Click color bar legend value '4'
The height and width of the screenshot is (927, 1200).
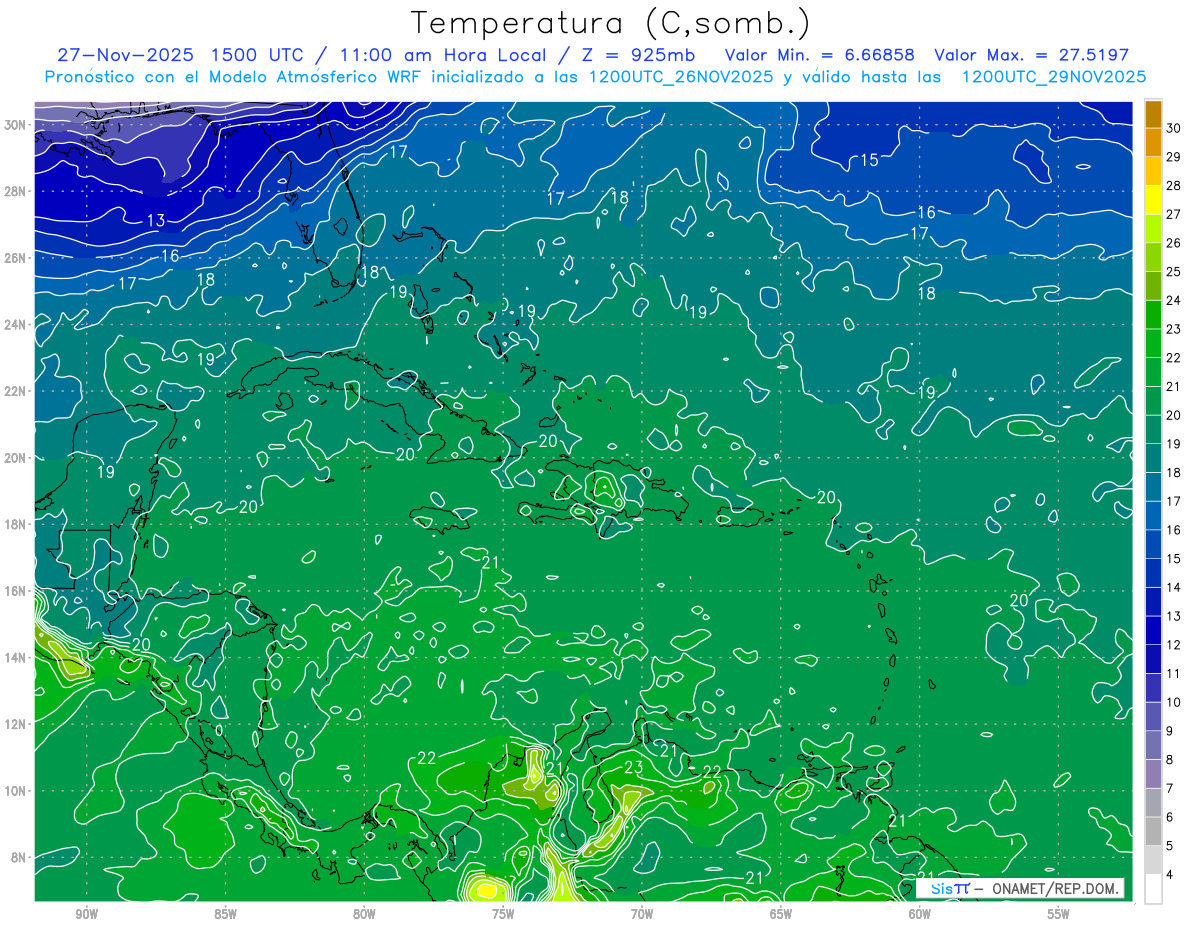point(1169,875)
